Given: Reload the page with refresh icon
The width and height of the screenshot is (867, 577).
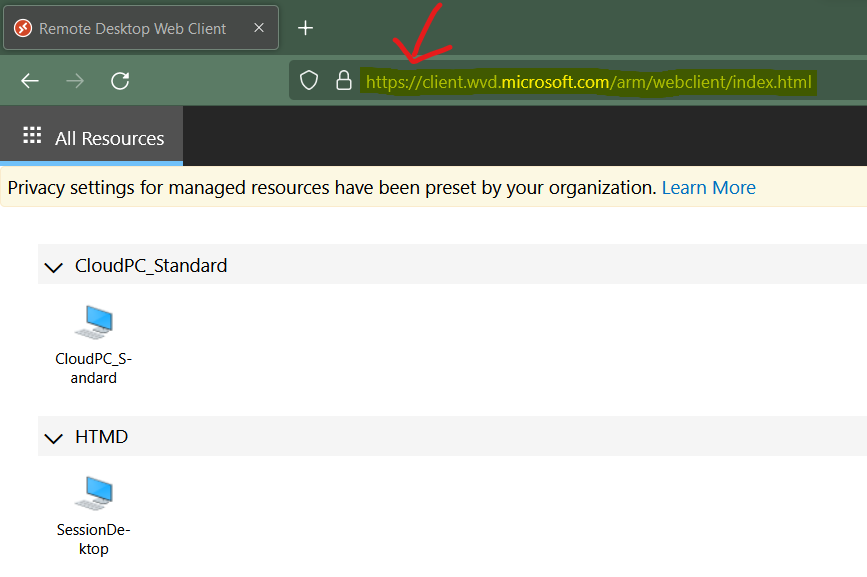Looking at the screenshot, I should click(x=120, y=81).
